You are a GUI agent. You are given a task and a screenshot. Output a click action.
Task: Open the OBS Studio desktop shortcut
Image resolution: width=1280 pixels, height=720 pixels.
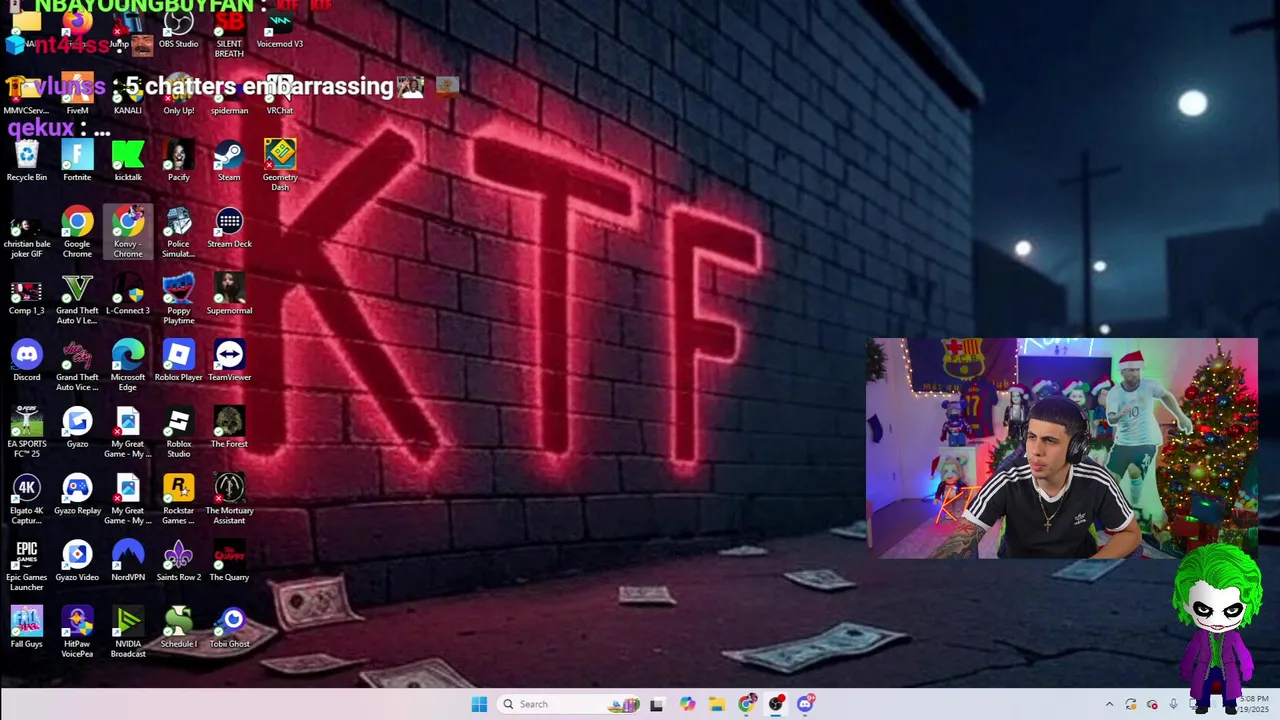click(178, 30)
